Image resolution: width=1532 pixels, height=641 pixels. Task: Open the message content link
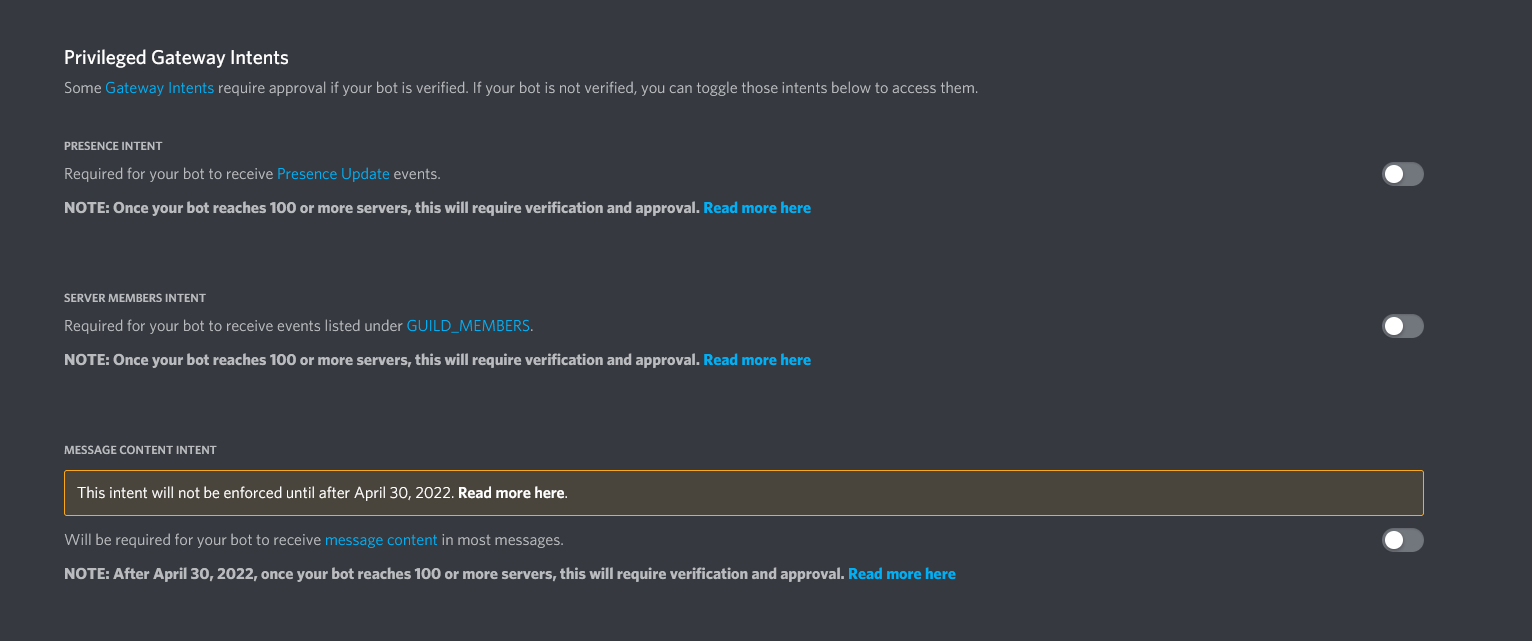(381, 539)
